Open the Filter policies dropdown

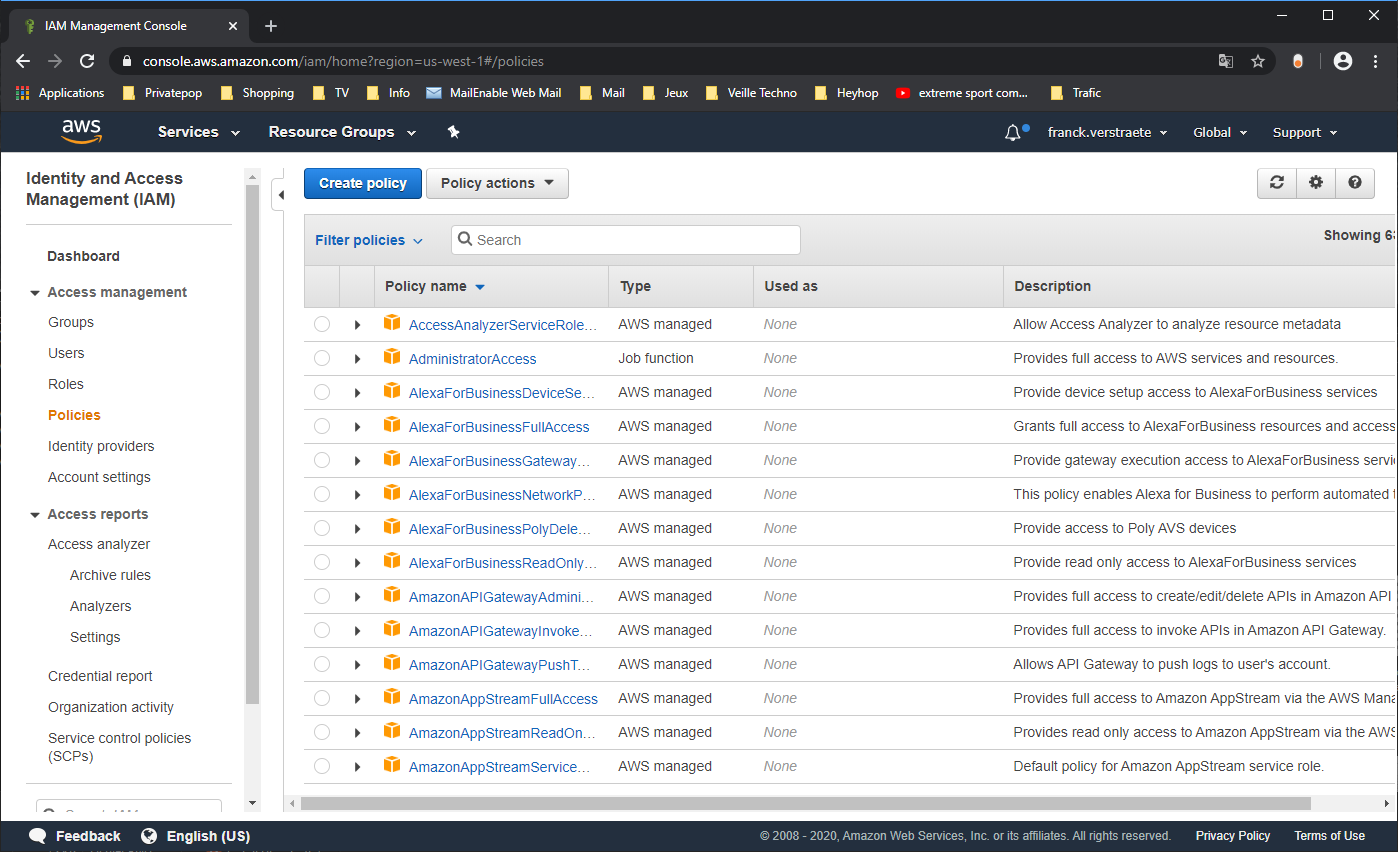(x=369, y=240)
